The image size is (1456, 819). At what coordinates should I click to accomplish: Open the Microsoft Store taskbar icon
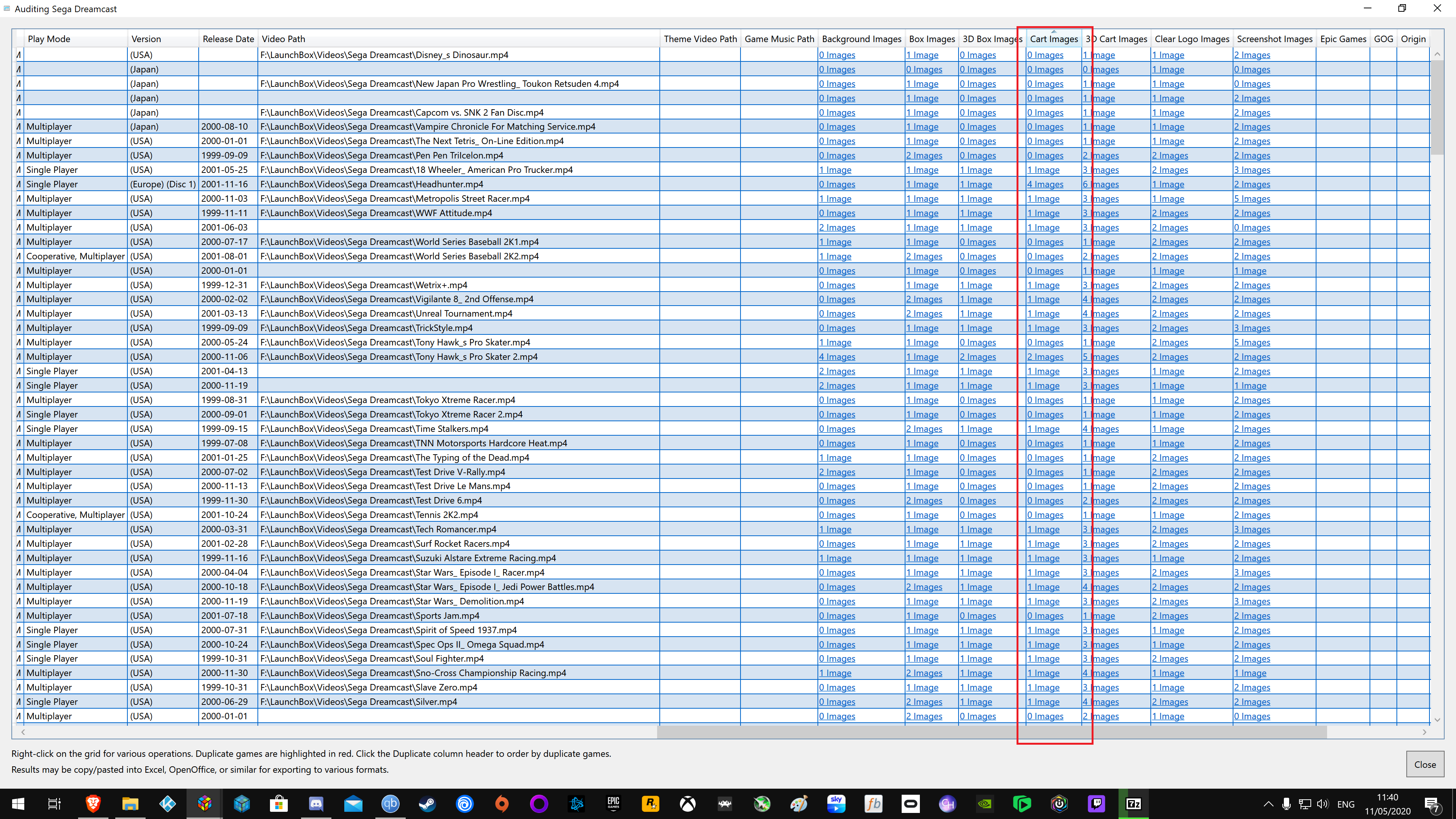279,804
